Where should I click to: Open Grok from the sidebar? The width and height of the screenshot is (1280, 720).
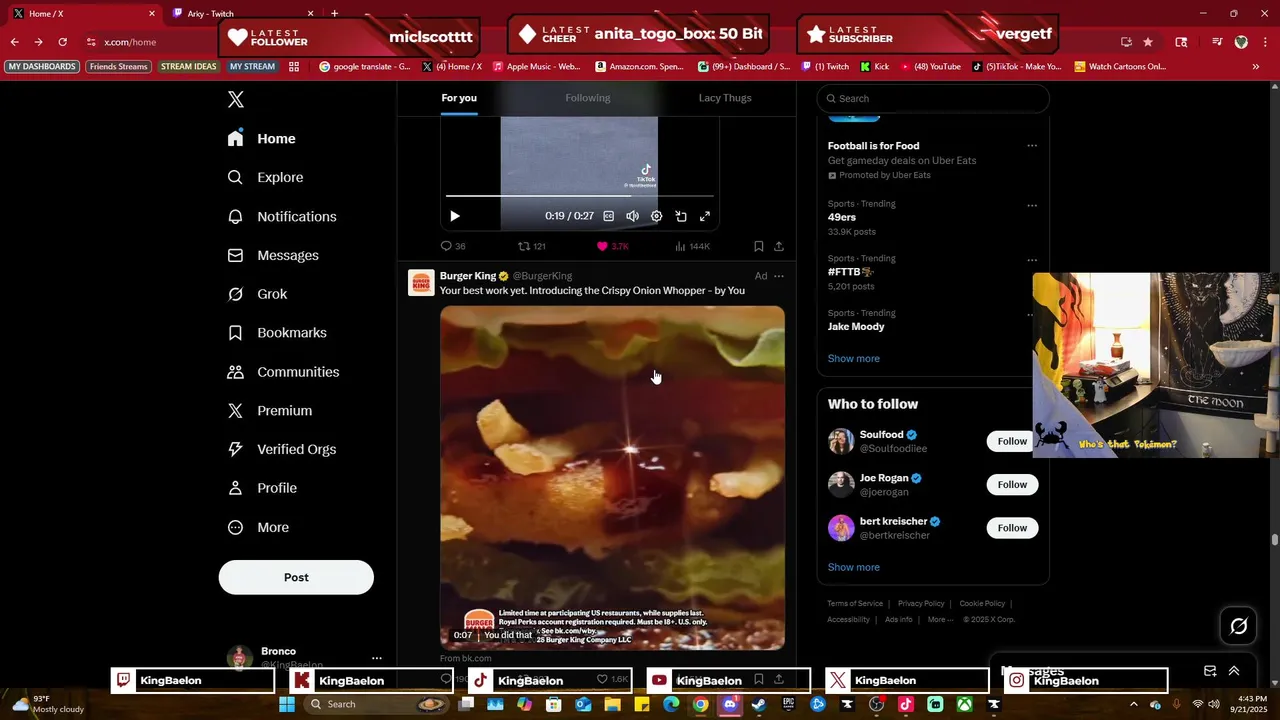[x=257, y=294]
